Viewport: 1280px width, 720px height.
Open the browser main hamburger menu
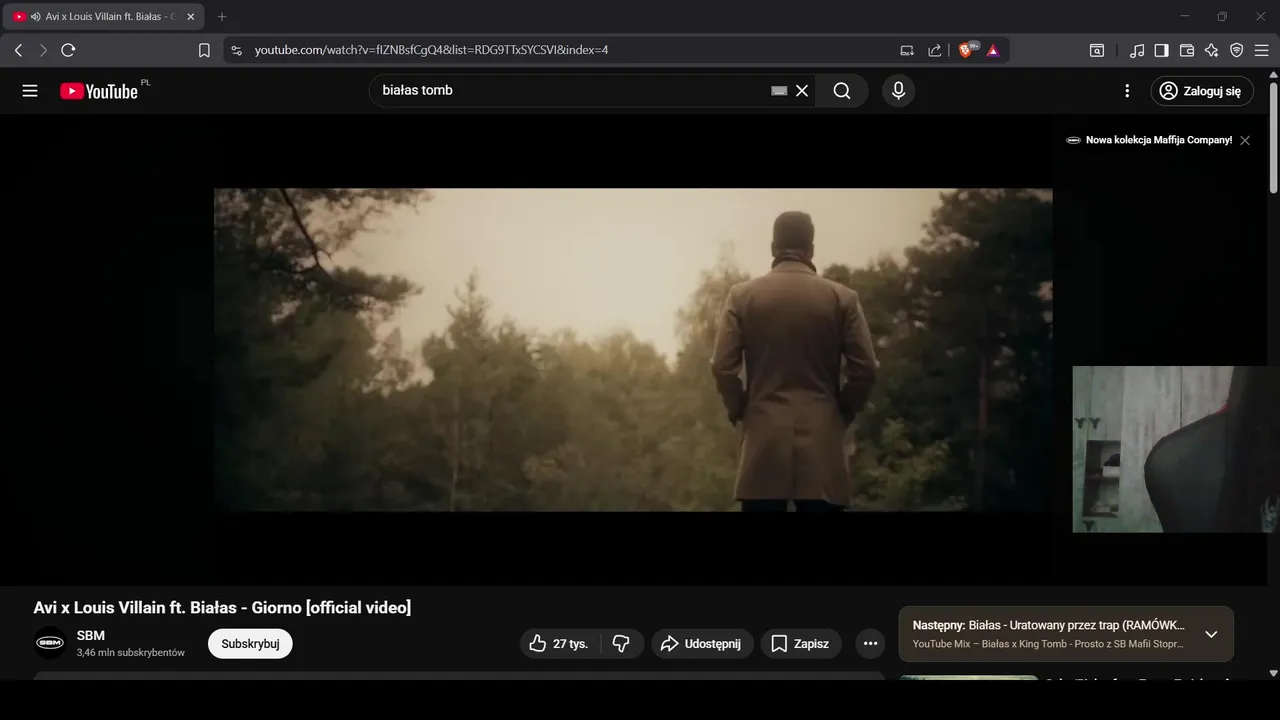[1262, 50]
